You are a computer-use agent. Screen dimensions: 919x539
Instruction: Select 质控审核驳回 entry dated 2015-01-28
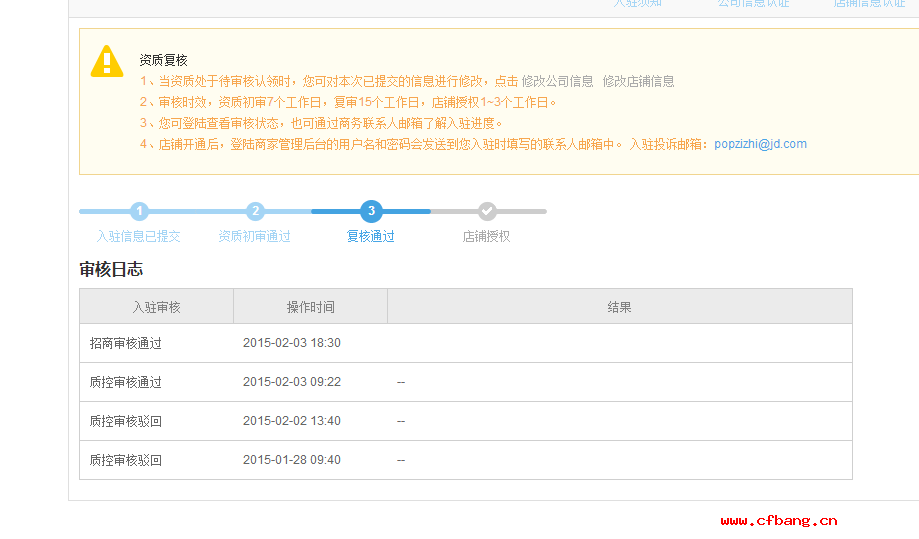pyautogui.click(x=125, y=460)
